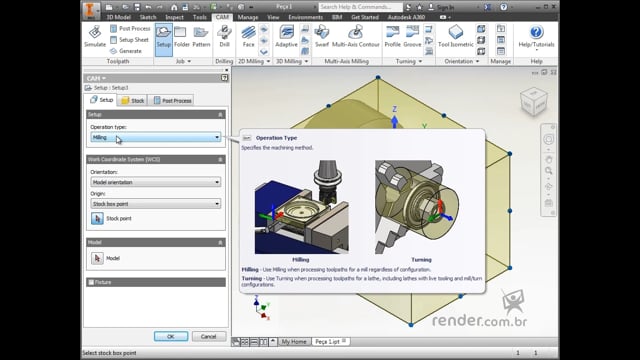This screenshot has width=640, height=360.
Task: Expand the Orientation combo box
Action: click(x=156, y=182)
